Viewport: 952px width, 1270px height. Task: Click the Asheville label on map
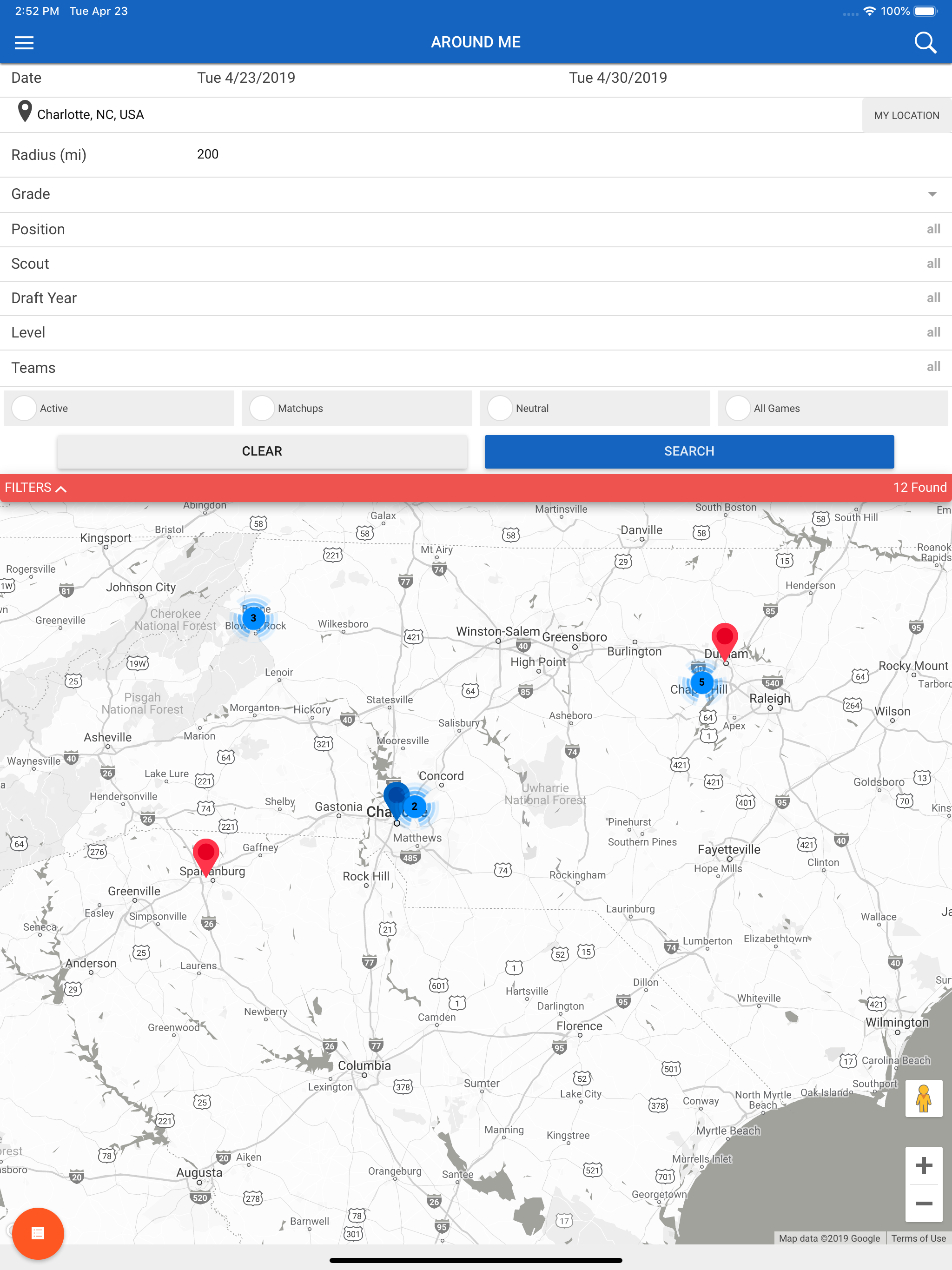click(107, 737)
